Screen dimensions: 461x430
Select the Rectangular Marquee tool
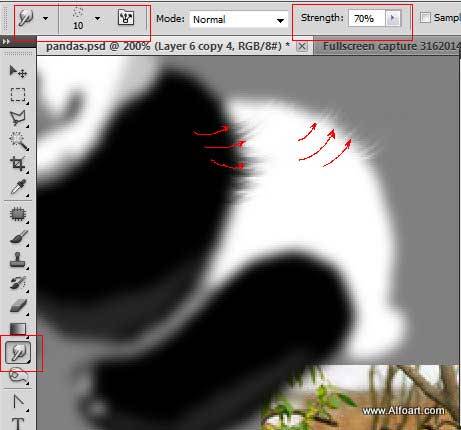tap(18, 95)
